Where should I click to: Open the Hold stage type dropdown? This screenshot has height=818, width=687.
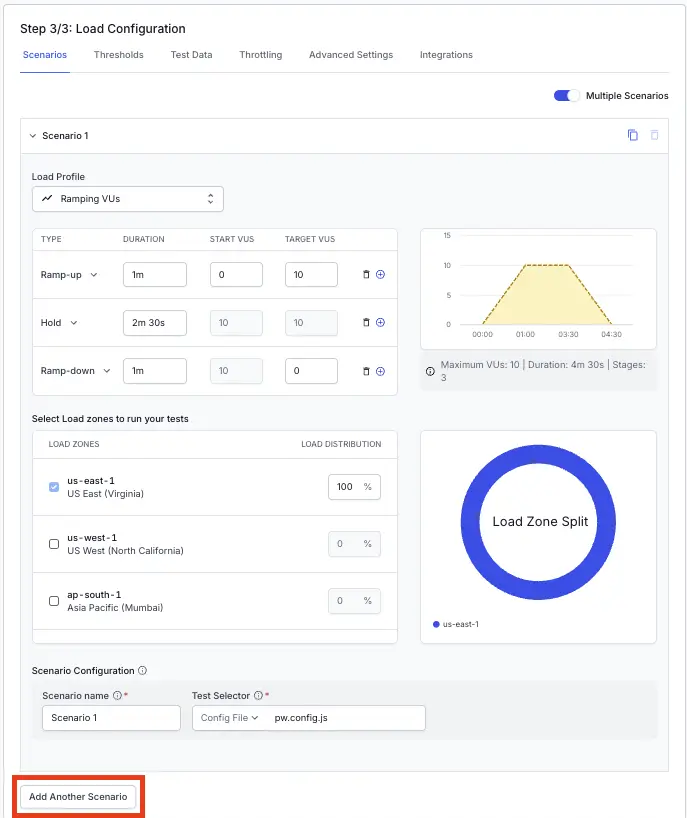[59, 322]
